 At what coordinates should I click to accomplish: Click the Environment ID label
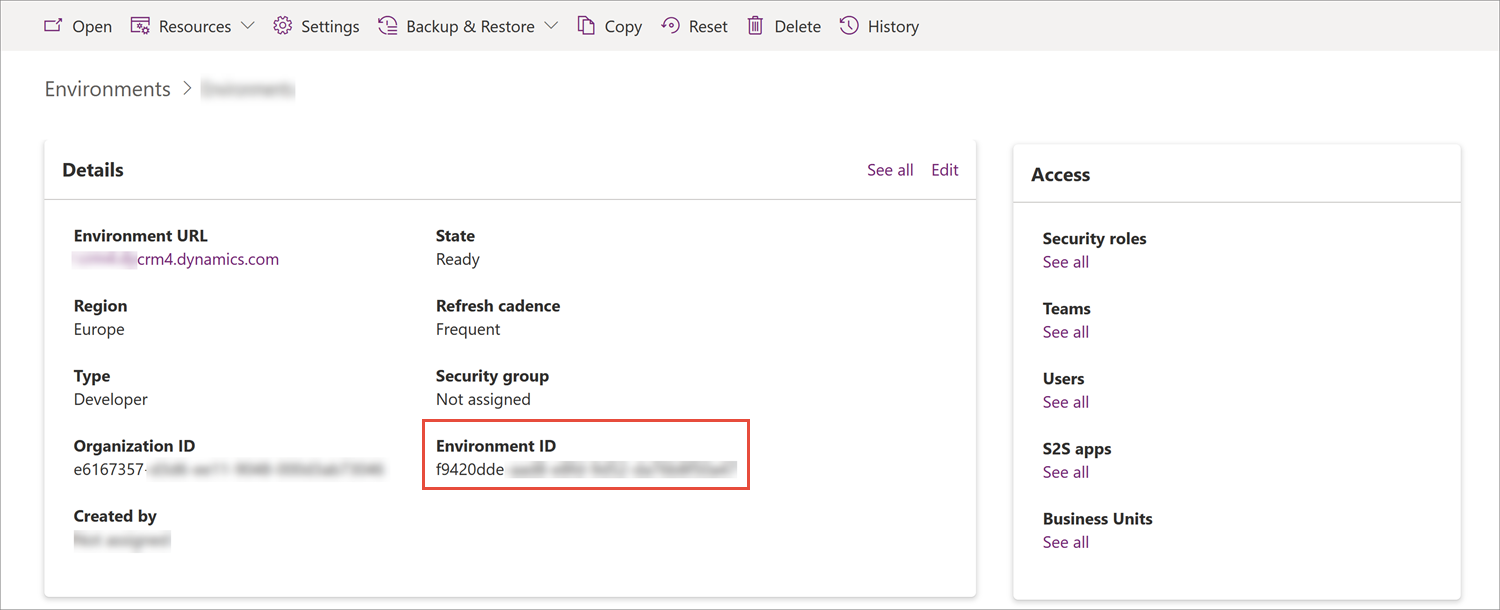point(496,446)
